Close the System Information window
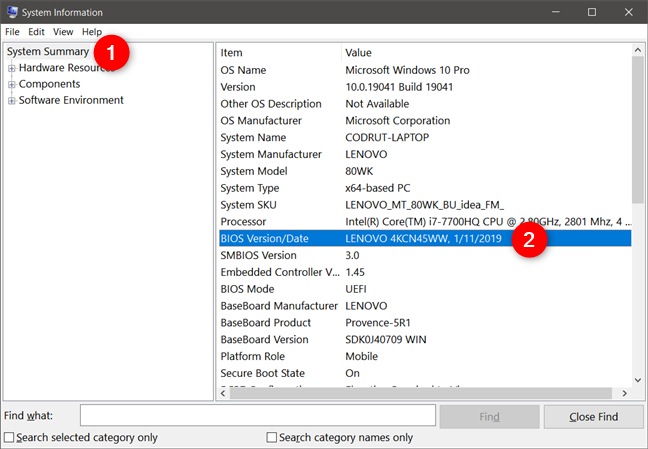The width and height of the screenshot is (648, 449). click(x=629, y=12)
